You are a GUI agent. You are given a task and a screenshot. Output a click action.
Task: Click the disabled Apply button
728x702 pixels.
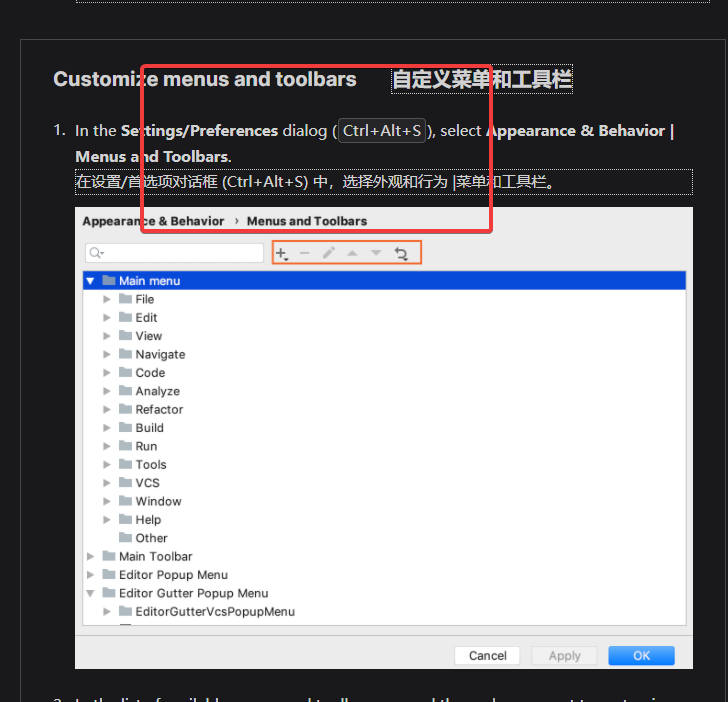pyautogui.click(x=564, y=656)
